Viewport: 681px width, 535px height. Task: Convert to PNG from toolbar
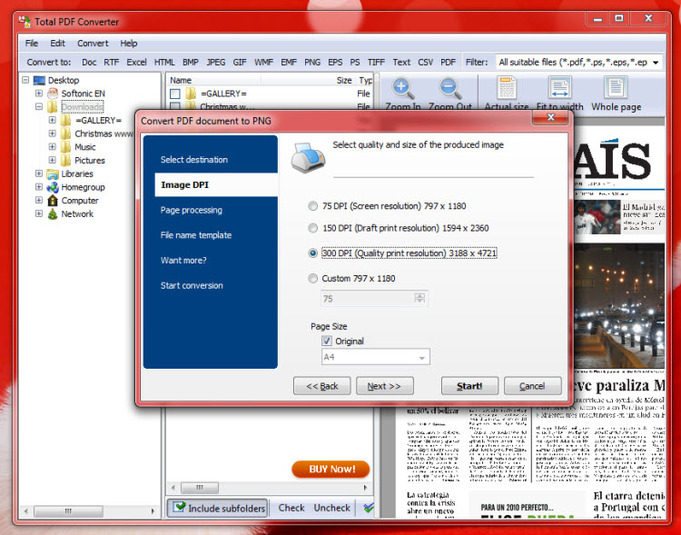[312, 63]
